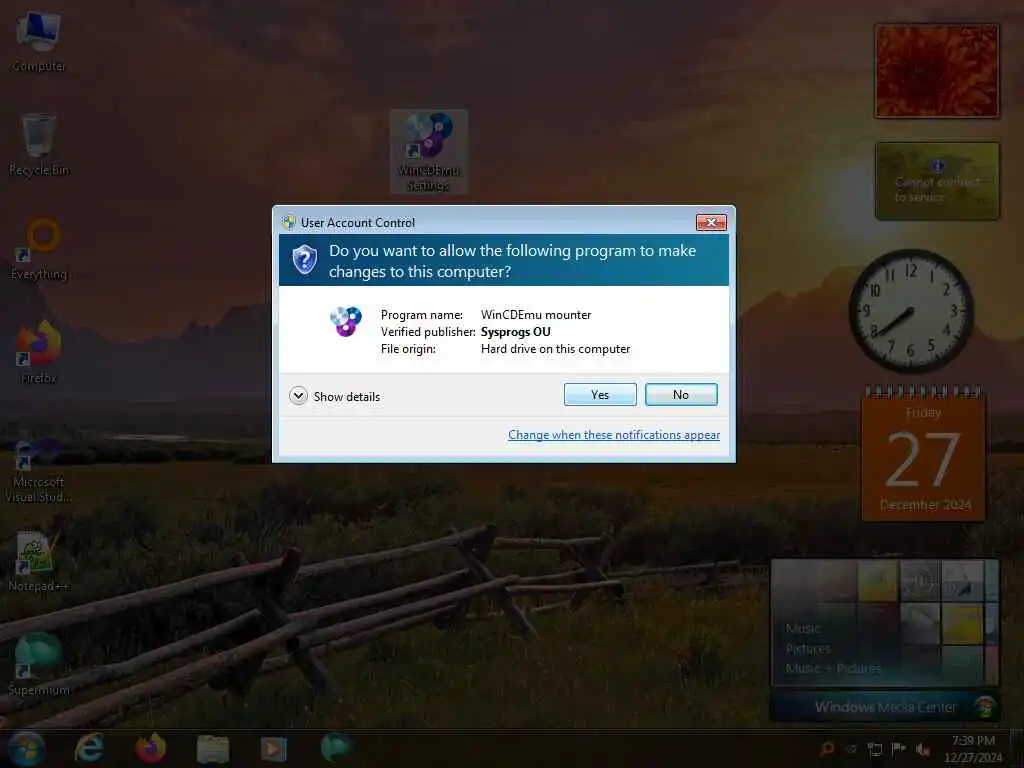Open Supermium from the taskbar
Viewport: 1024px width, 768px height.
pyautogui.click(x=337, y=748)
